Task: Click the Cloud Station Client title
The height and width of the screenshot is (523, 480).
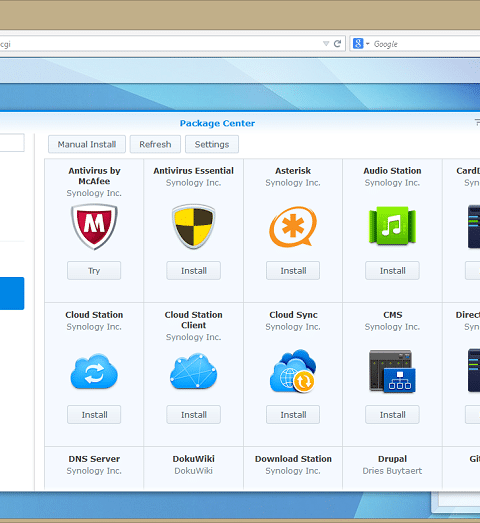Action: (x=193, y=320)
